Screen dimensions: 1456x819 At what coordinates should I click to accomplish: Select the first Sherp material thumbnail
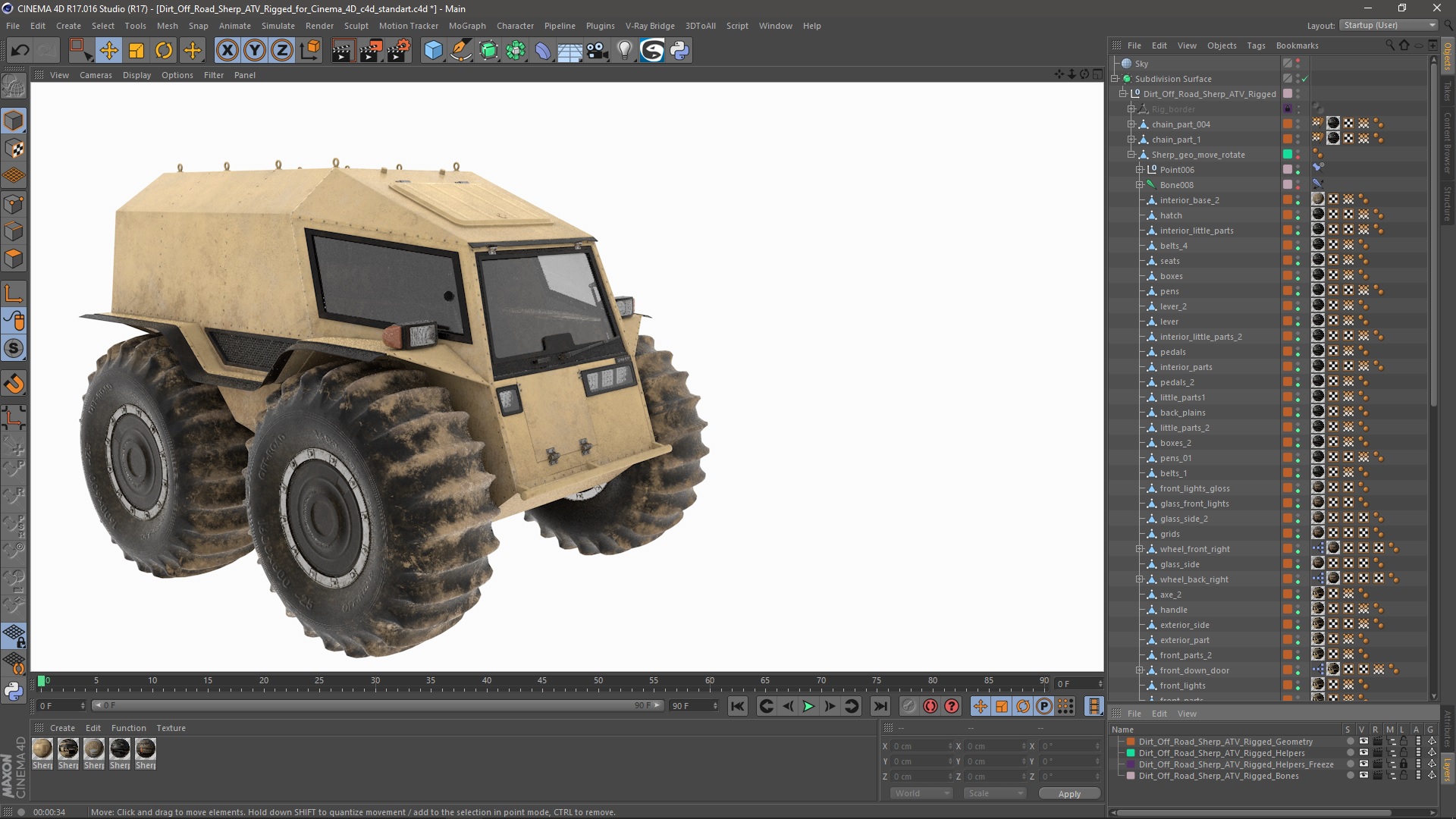pos(42,749)
